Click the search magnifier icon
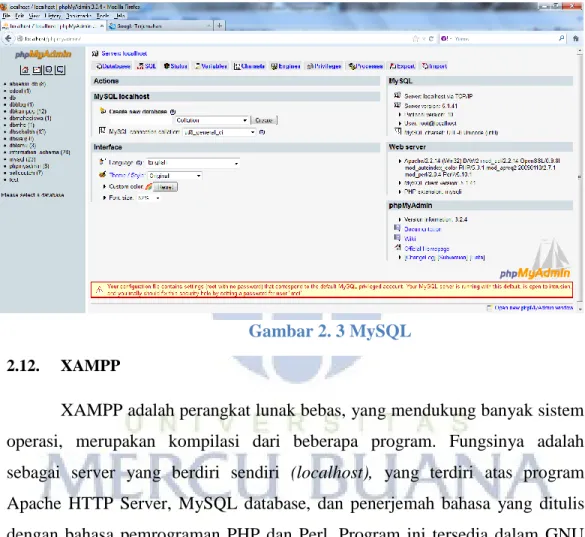The height and width of the screenshot is (537, 585). point(561,38)
